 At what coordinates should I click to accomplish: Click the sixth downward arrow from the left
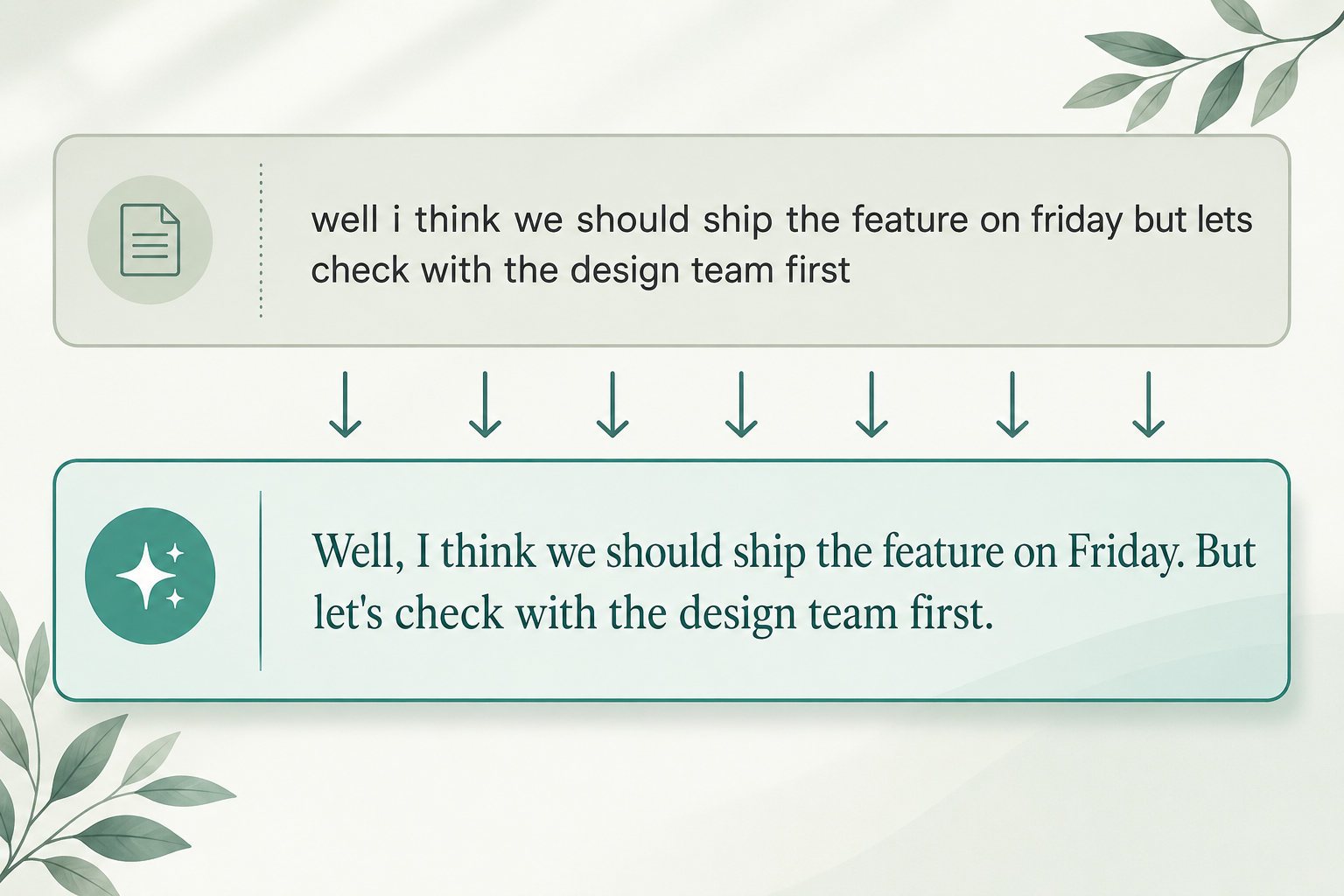point(1012,404)
